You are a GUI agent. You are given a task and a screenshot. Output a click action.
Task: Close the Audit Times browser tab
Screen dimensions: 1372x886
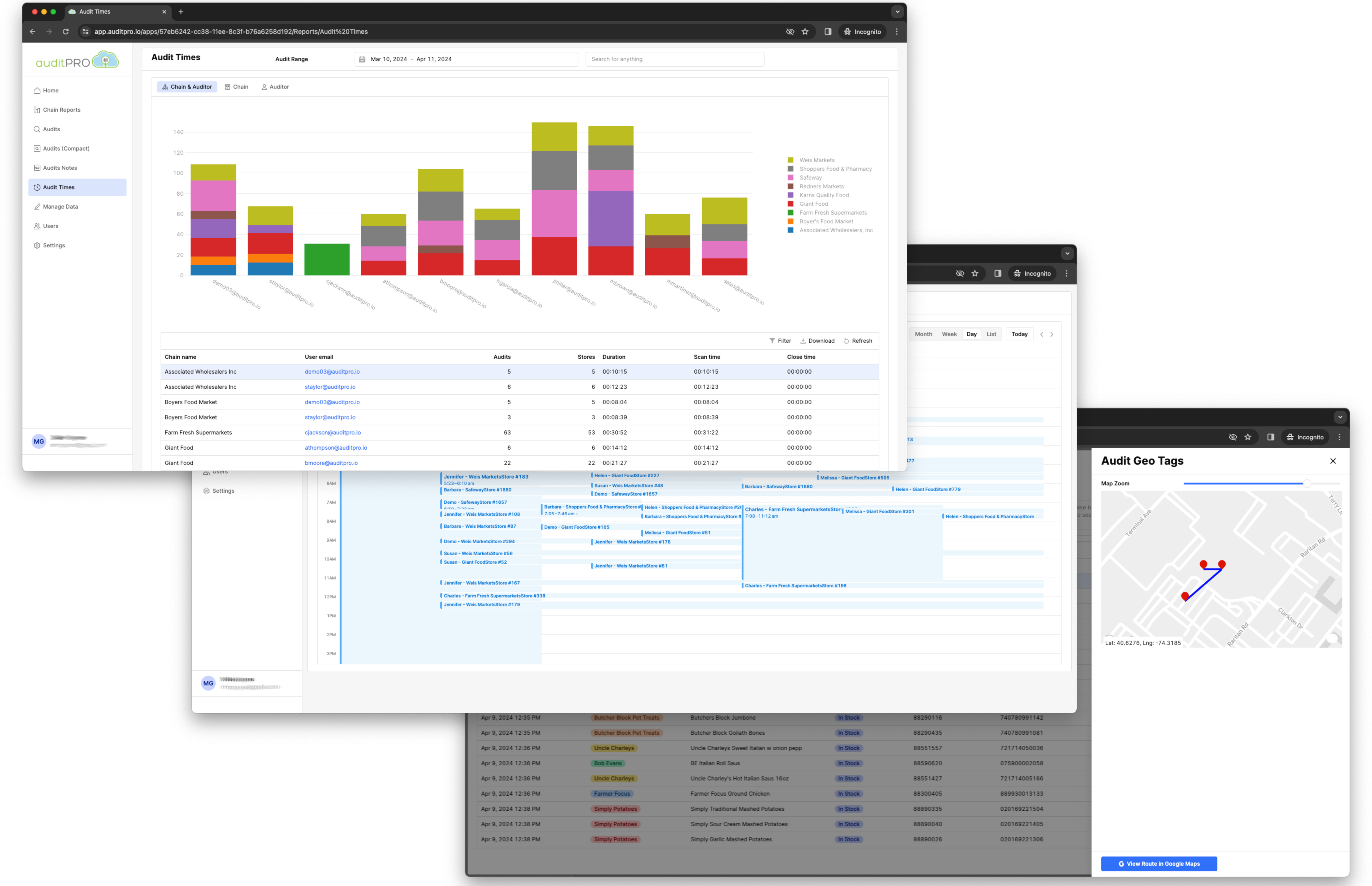tap(164, 12)
